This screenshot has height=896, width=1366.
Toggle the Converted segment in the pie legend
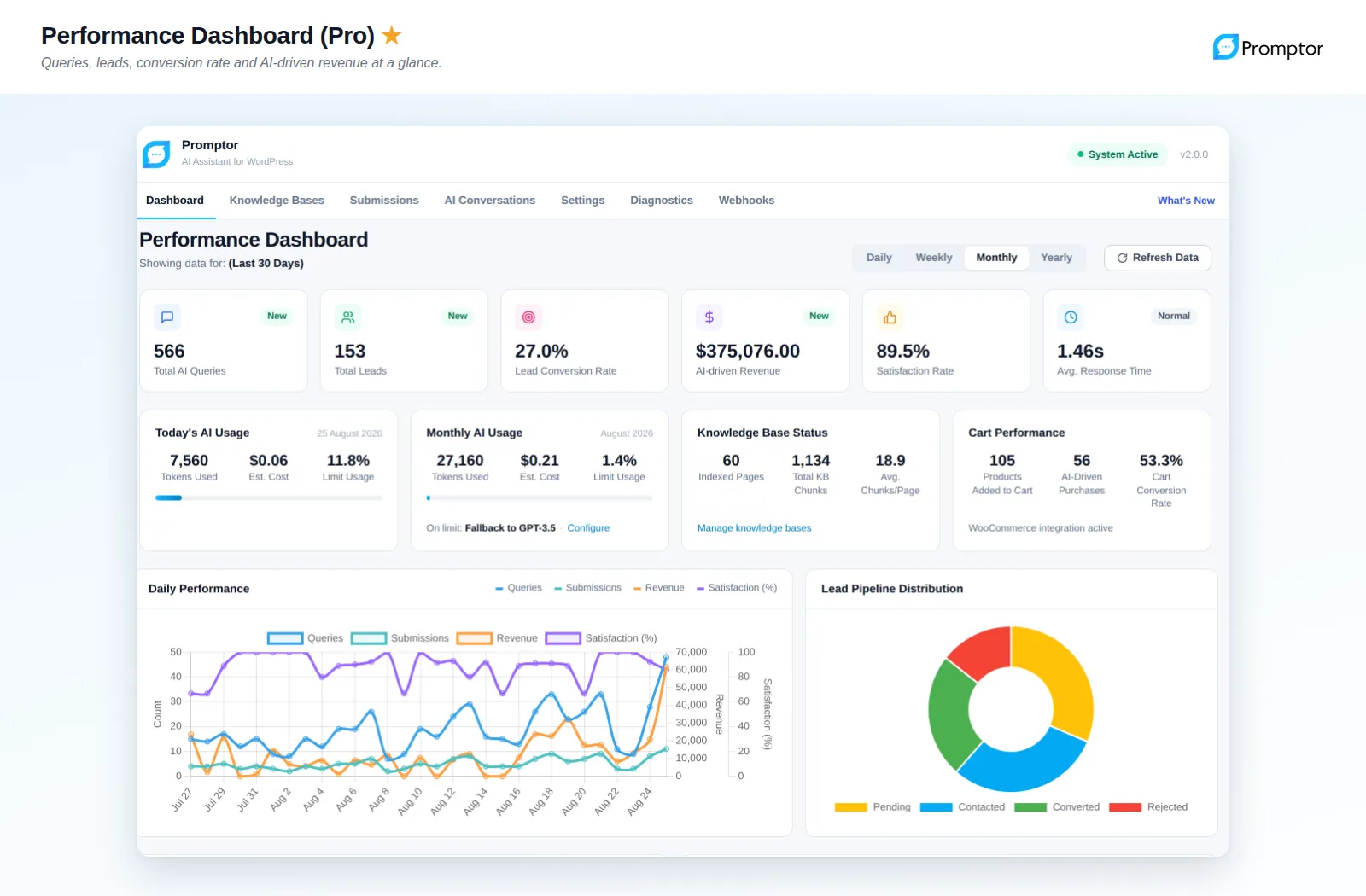1057,807
